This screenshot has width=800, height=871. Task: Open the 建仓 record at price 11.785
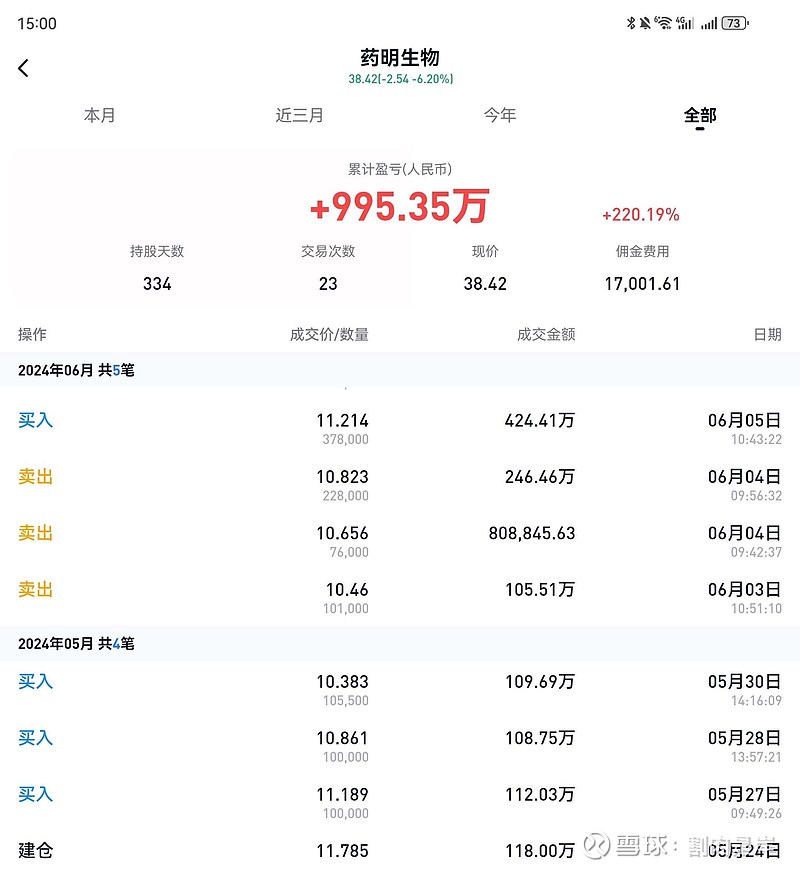click(x=400, y=851)
